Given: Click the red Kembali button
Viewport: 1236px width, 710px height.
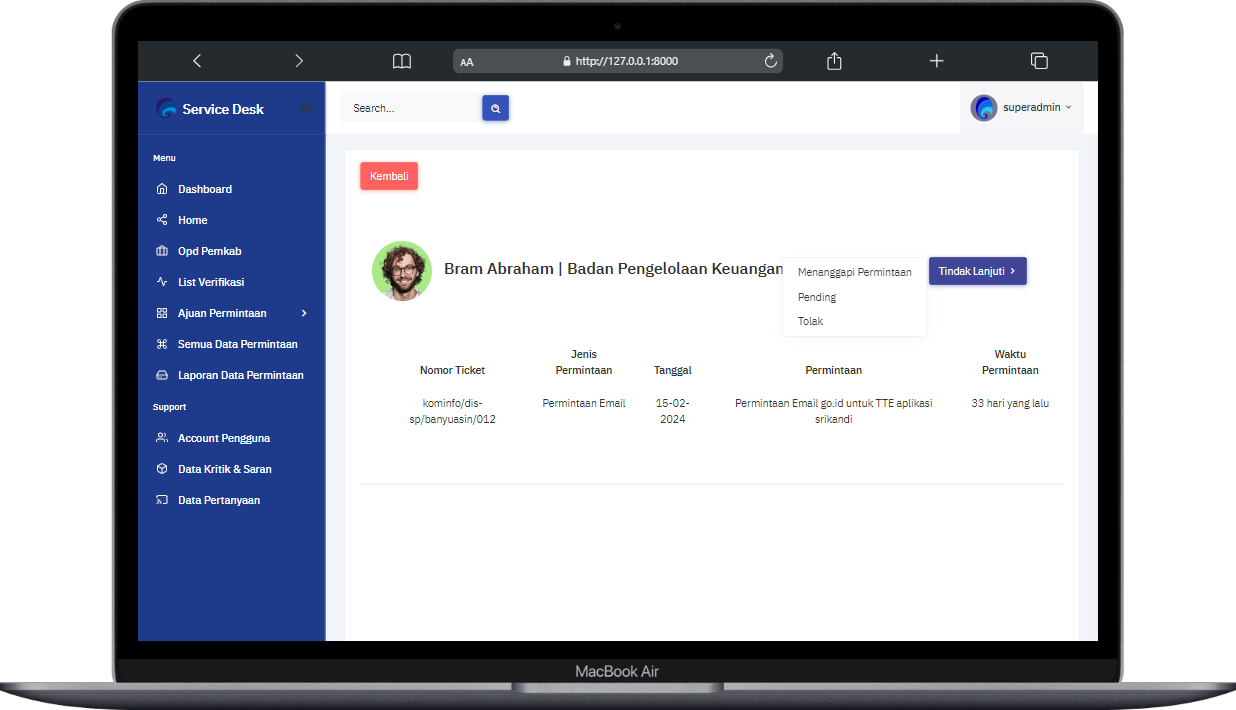Looking at the screenshot, I should pos(389,176).
